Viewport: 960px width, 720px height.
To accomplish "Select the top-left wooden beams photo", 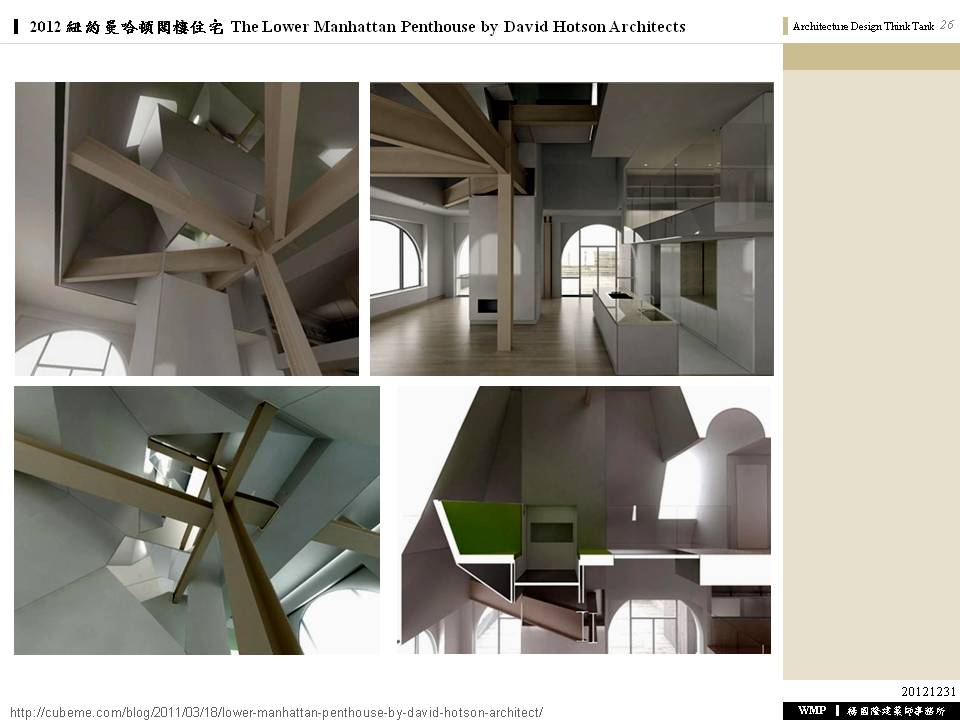I will tap(187, 229).
